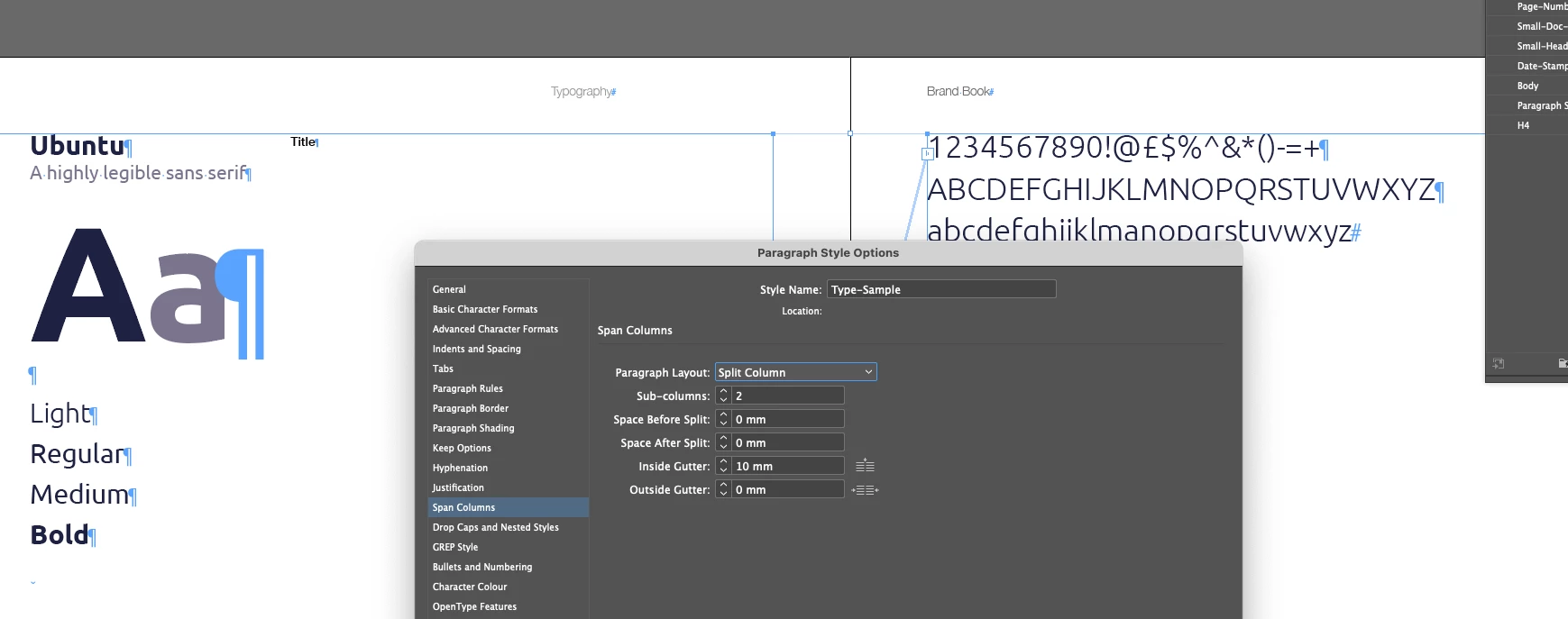Click the Outside Gutter stepper arrows

723,489
